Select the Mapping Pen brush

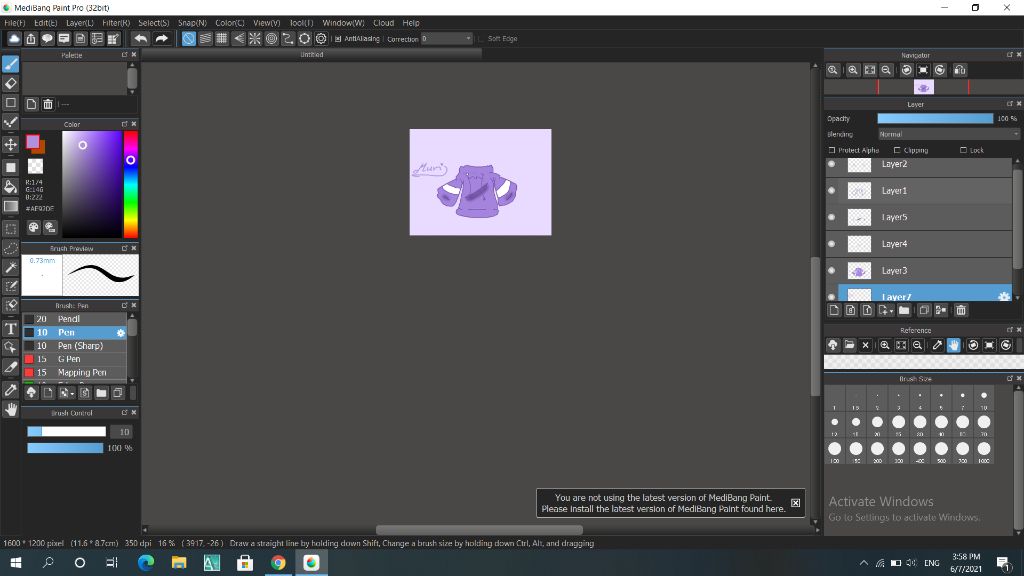[74, 372]
